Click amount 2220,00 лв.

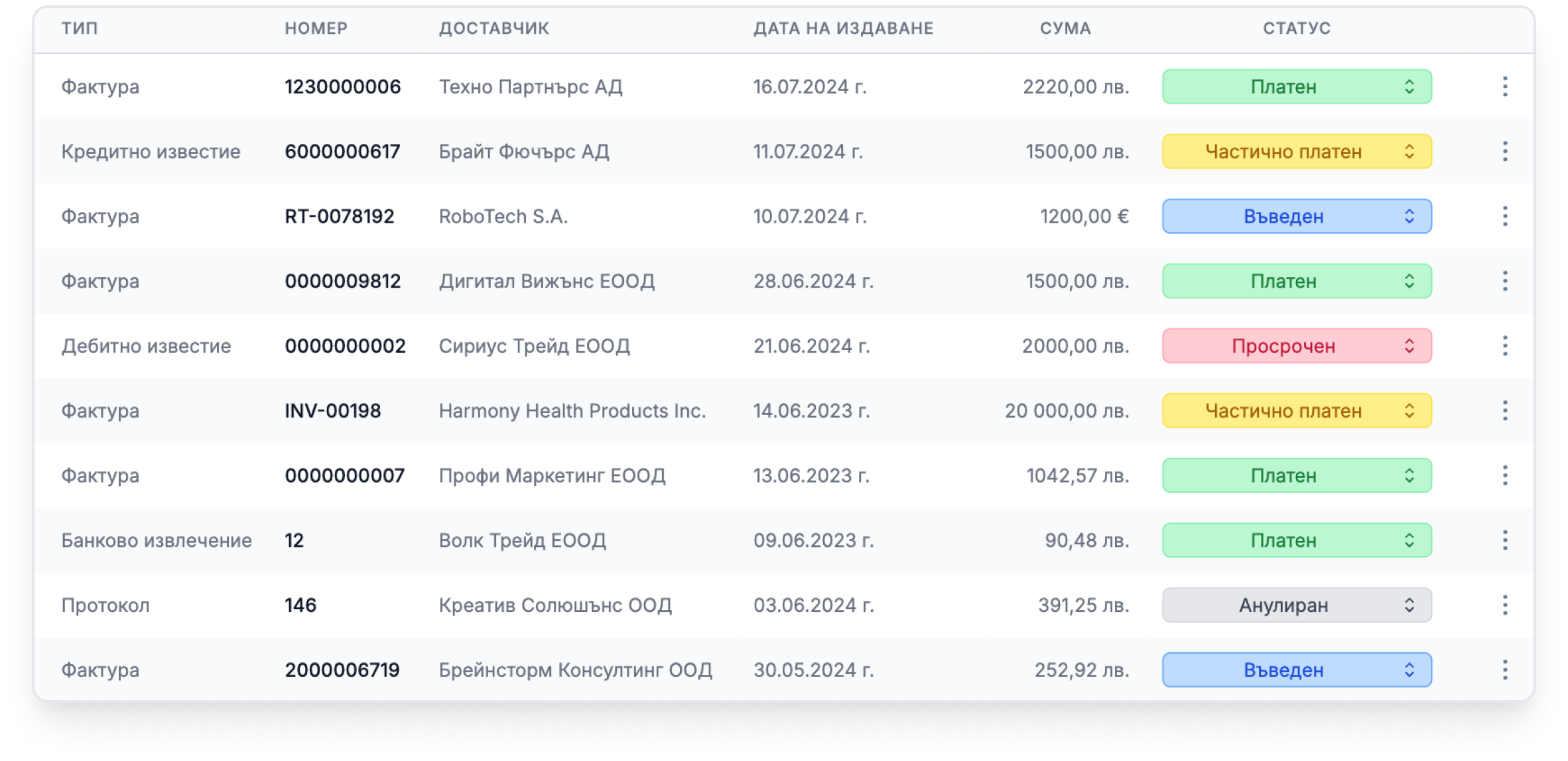(x=1076, y=87)
